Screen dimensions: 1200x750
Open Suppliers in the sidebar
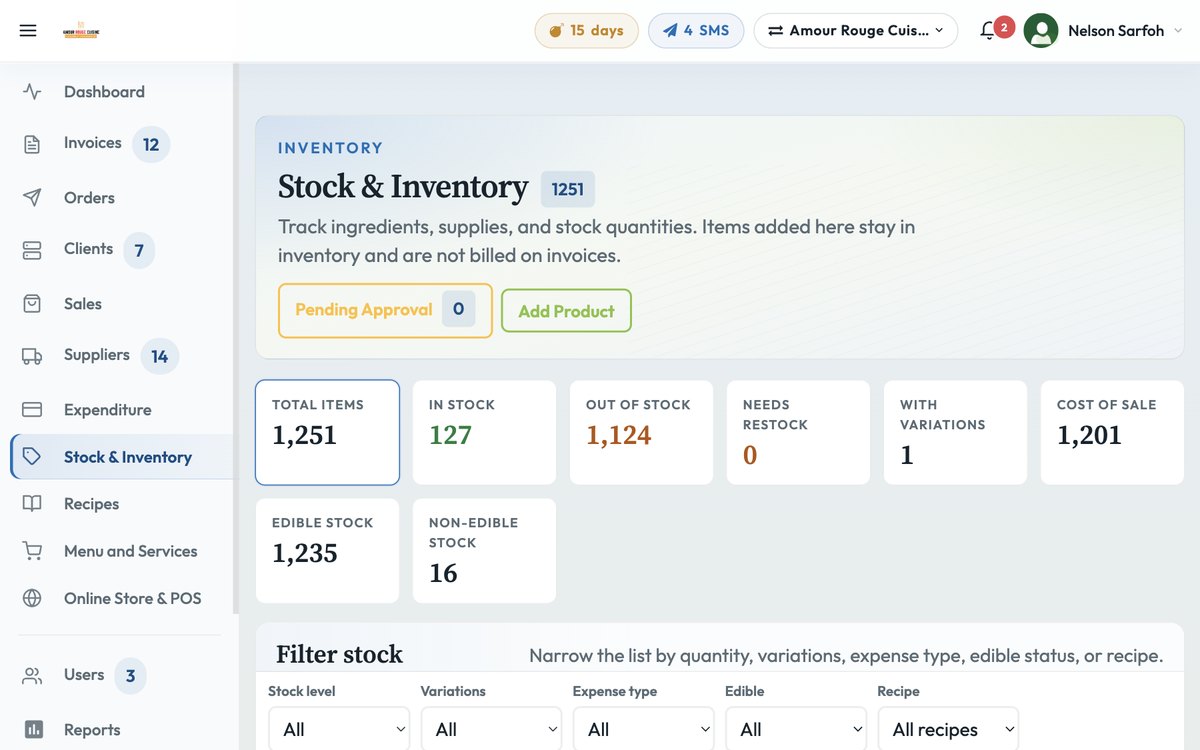click(x=97, y=355)
